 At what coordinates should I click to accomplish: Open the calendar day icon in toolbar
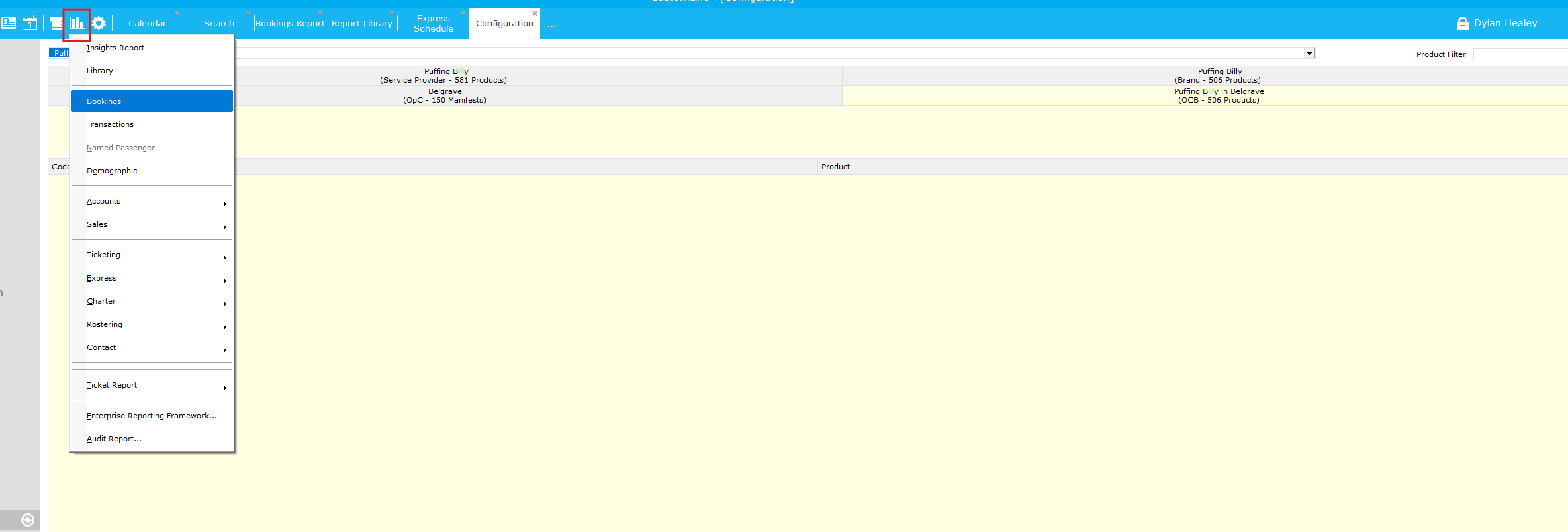(x=30, y=23)
